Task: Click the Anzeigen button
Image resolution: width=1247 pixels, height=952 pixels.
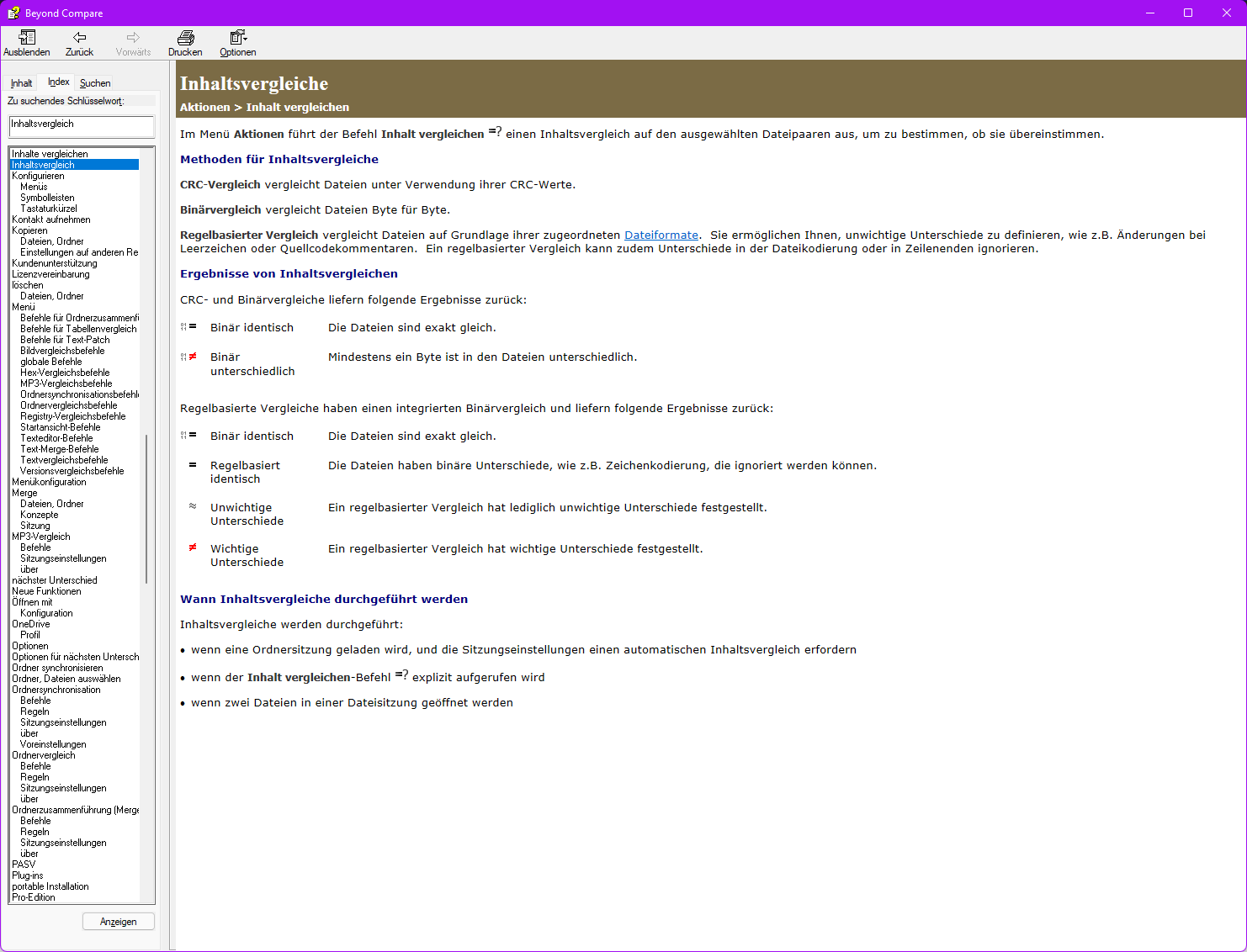Action: pyautogui.click(x=119, y=922)
